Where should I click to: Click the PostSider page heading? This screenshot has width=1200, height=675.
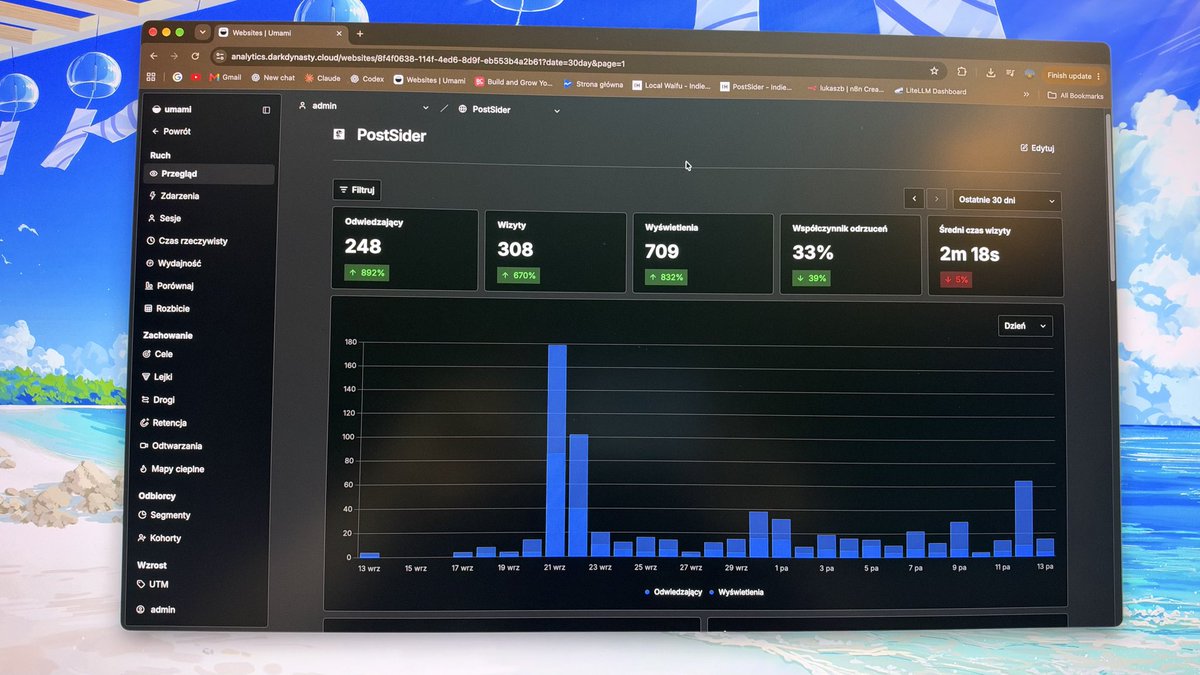point(391,135)
